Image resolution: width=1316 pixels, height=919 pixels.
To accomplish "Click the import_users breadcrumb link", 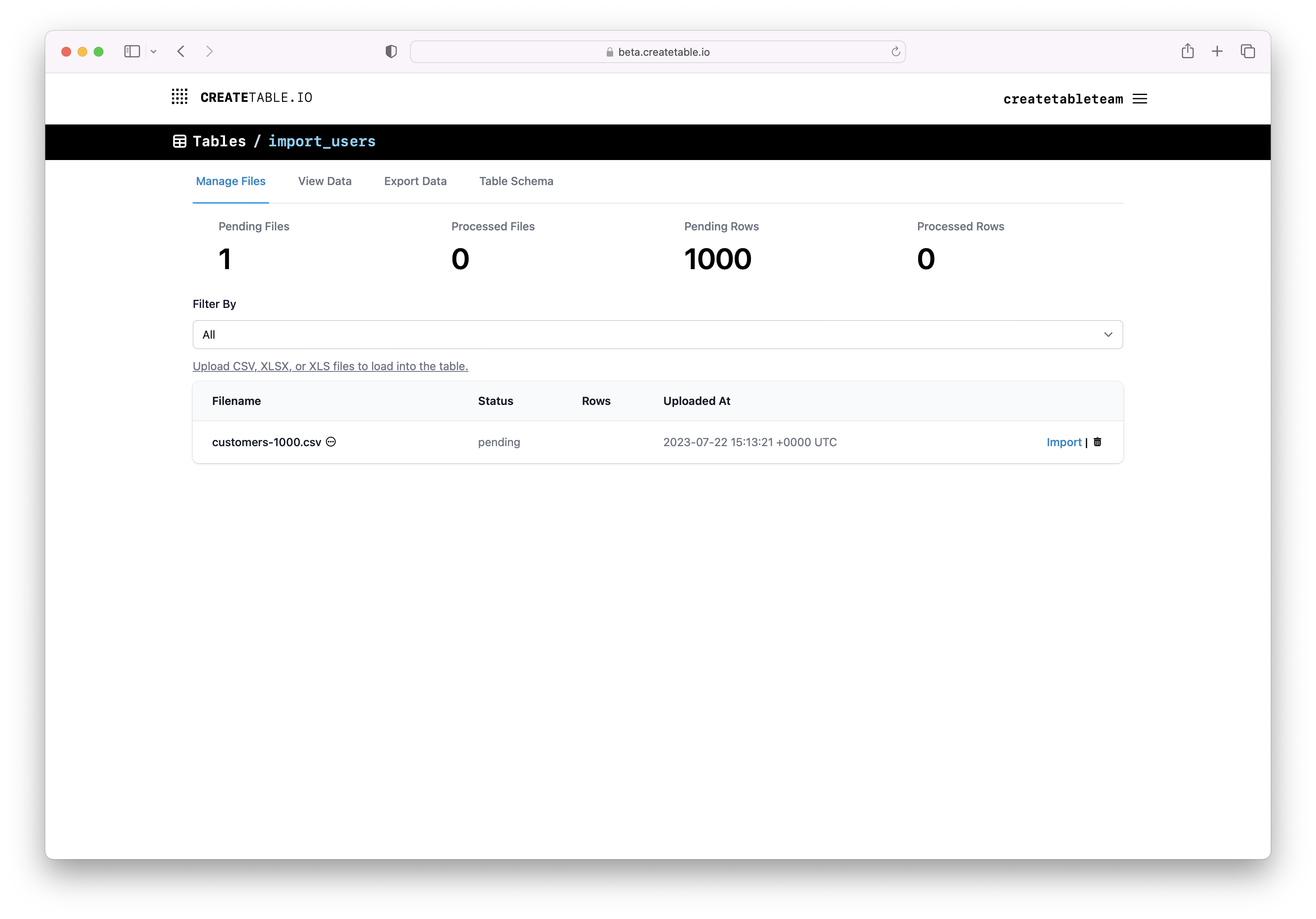I will (322, 141).
